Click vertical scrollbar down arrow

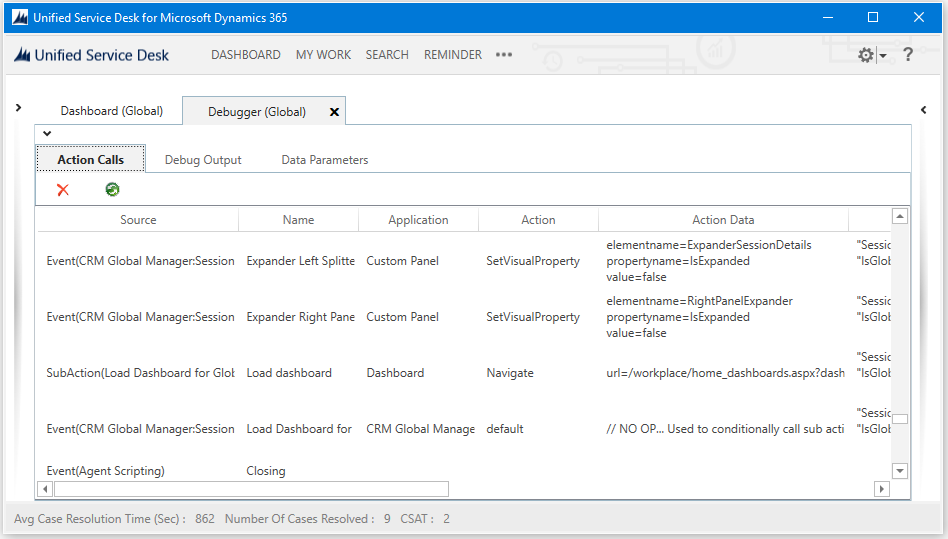click(900, 471)
